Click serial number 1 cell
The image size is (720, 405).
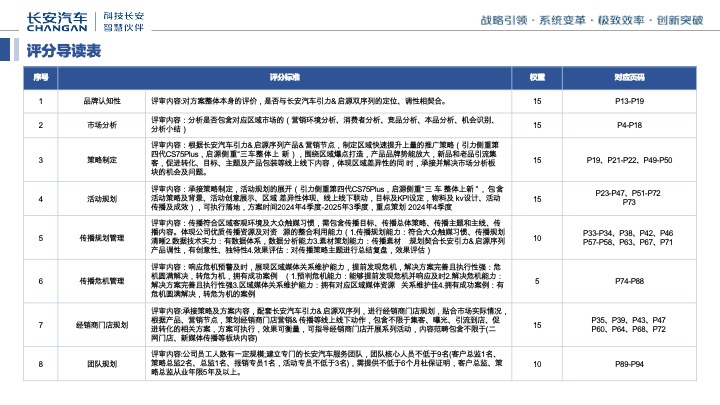[x=41, y=101]
